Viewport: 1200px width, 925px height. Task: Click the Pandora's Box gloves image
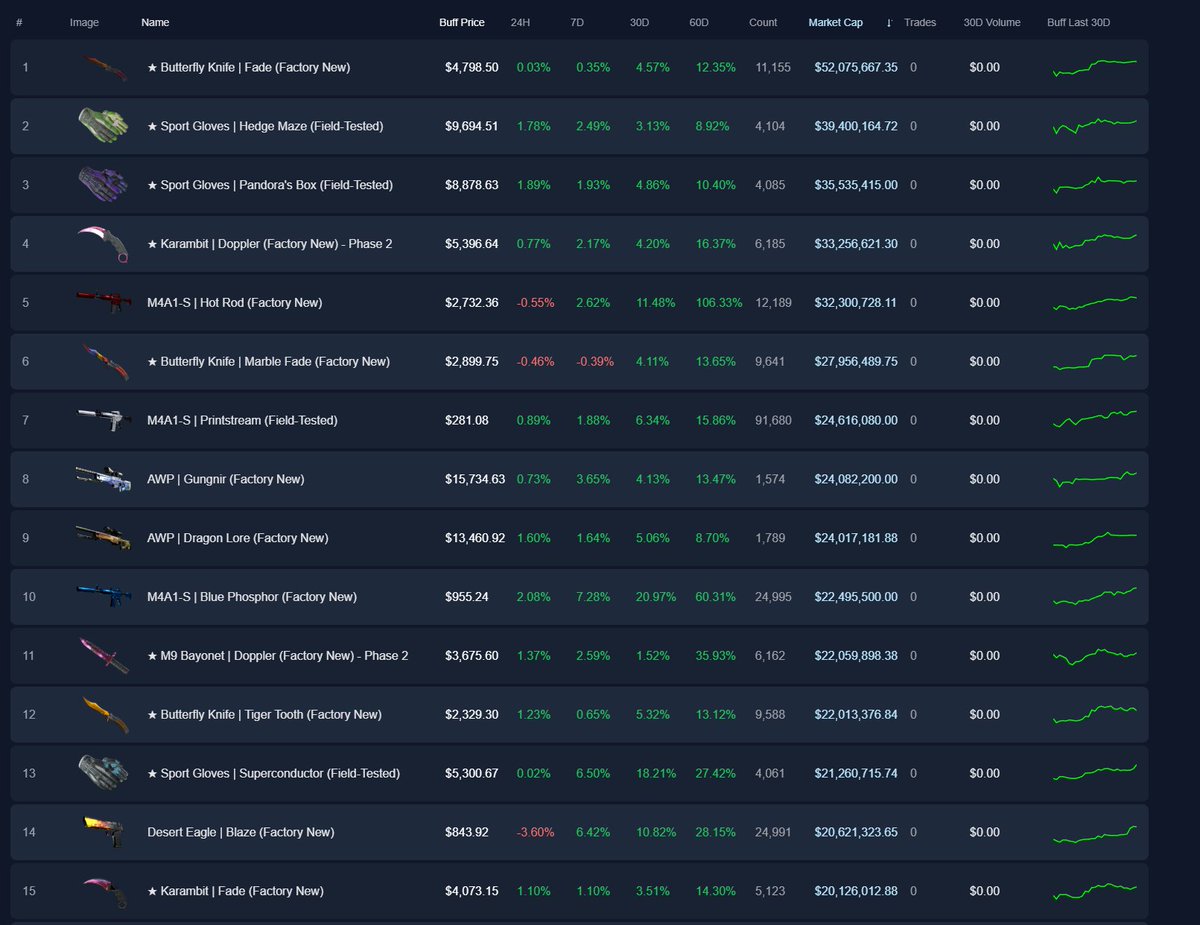[103, 185]
